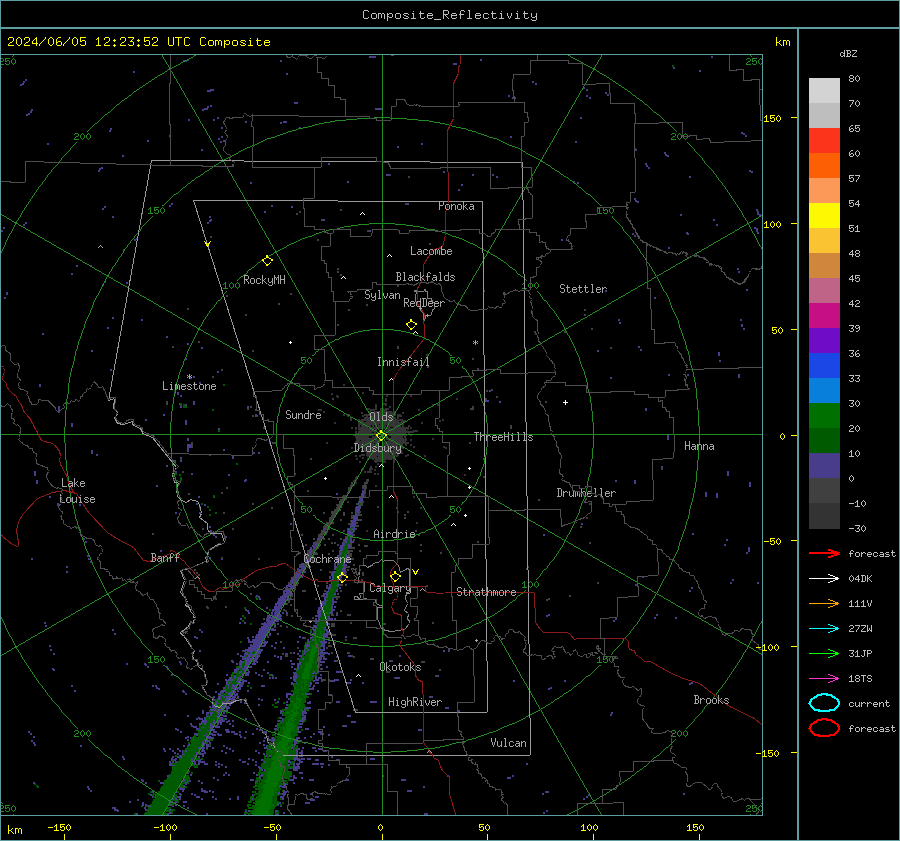Click the Drumheller label
The width and height of the screenshot is (900, 841).
tap(586, 493)
